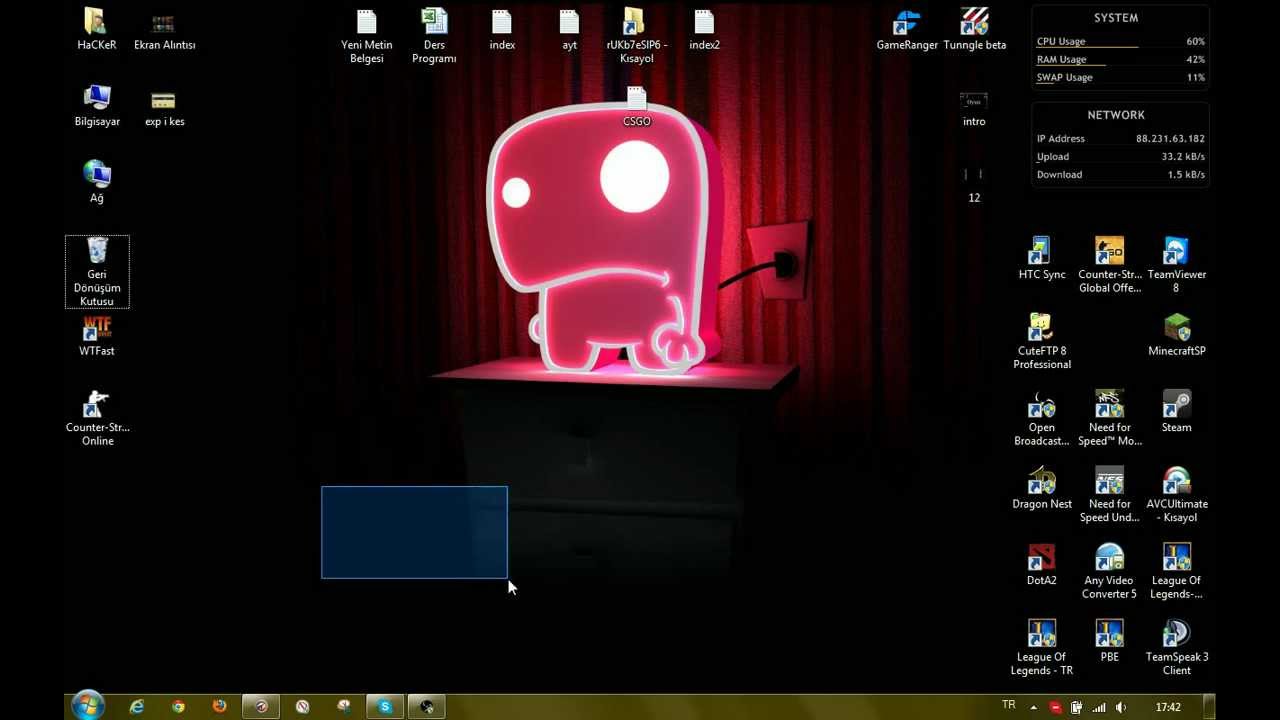Launch the WTFast shortcut
The image size is (1280, 720).
[x=97, y=335]
